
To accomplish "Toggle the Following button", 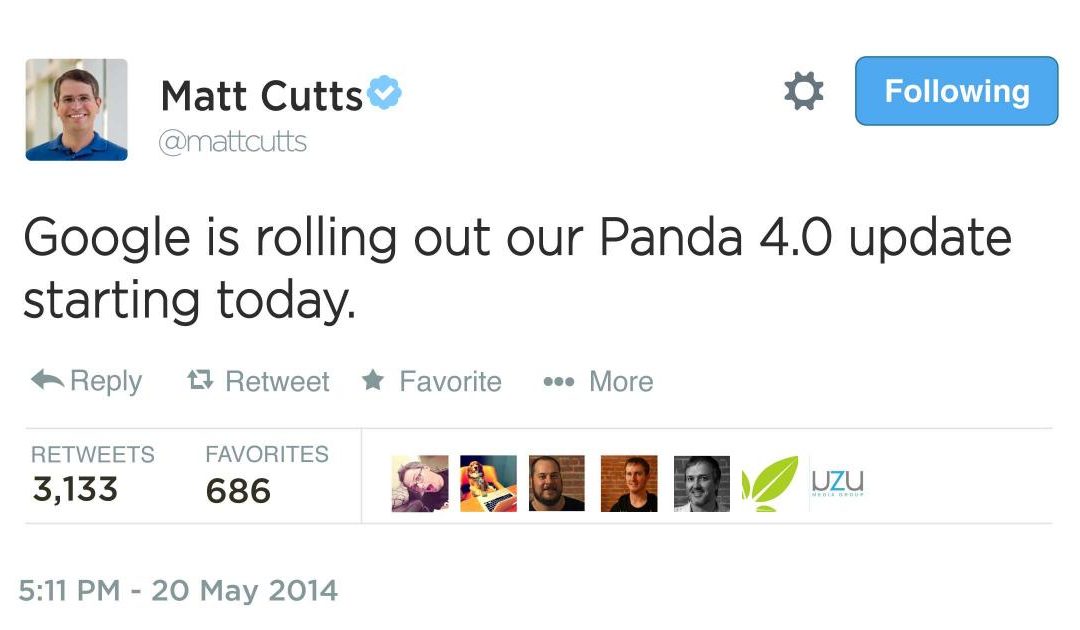I will point(956,91).
